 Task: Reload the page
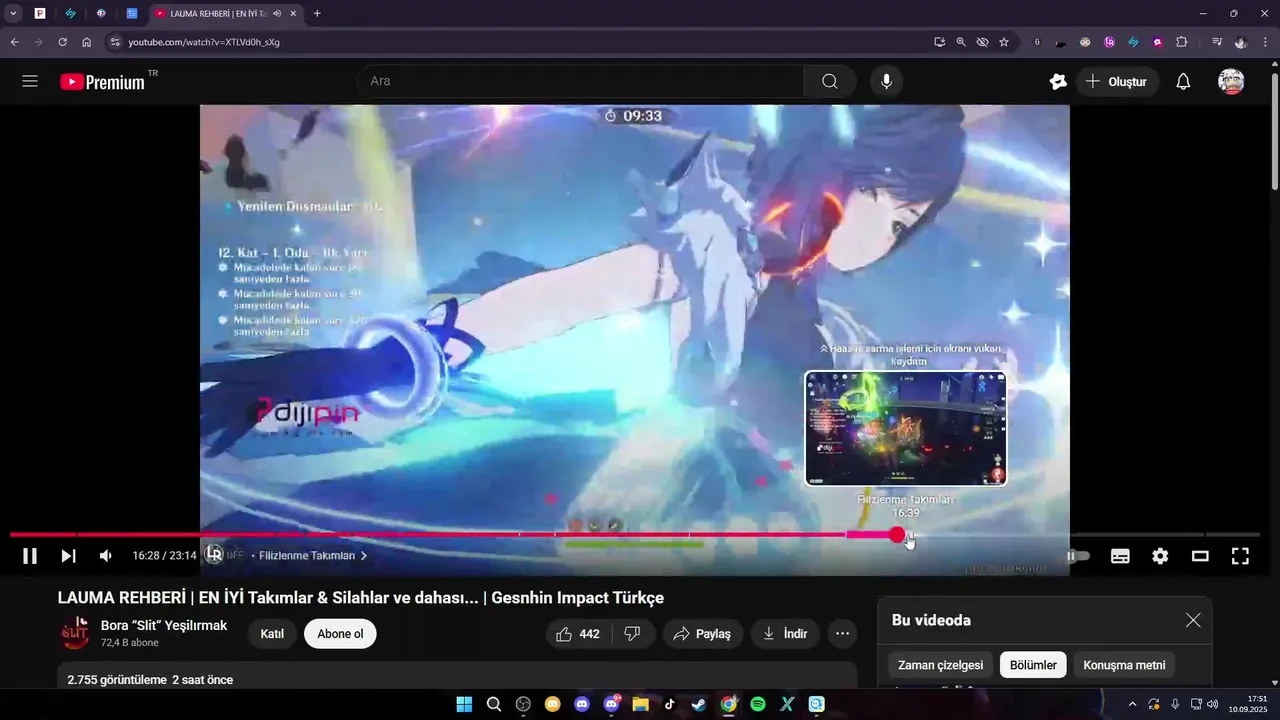(x=62, y=42)
